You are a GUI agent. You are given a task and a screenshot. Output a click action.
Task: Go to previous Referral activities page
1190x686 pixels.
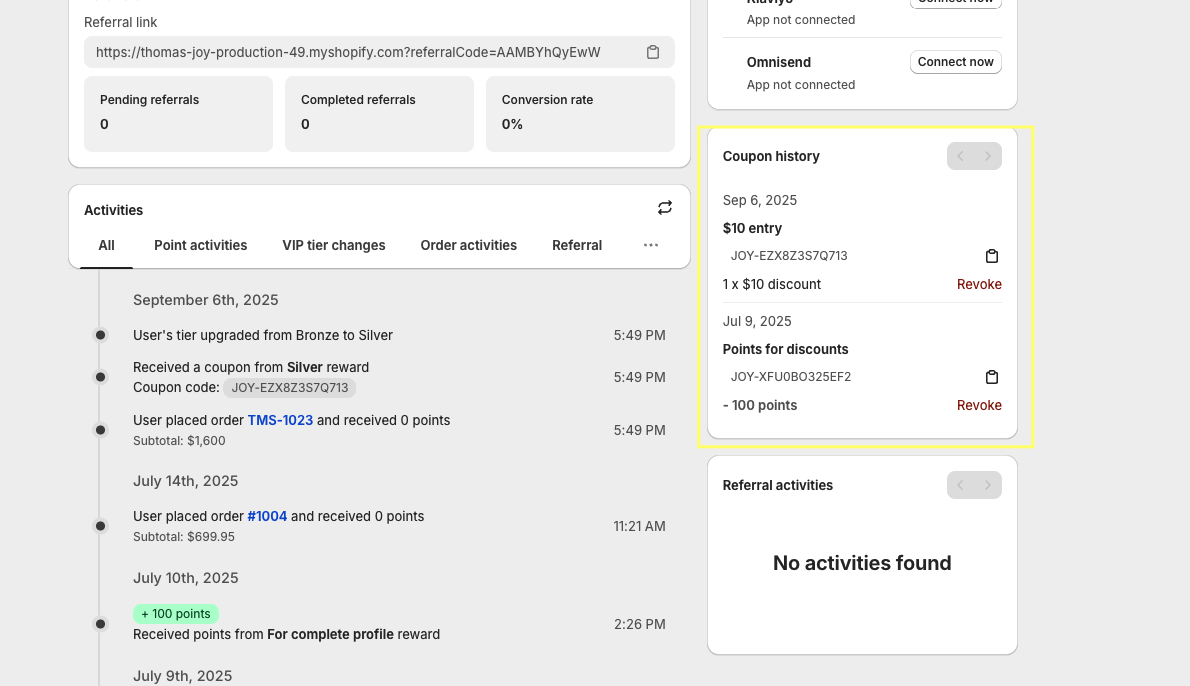pyautogui.click(x=961, y=485)
